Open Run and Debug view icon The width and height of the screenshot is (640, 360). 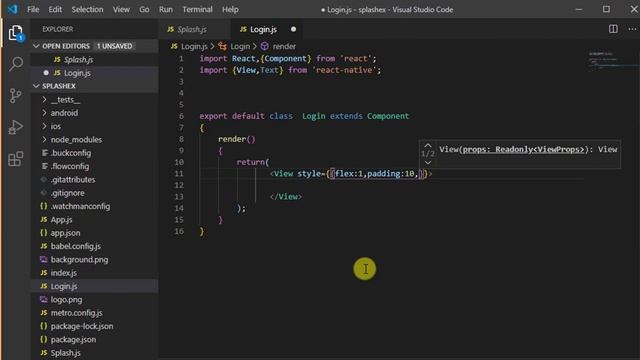pos(16,127)
